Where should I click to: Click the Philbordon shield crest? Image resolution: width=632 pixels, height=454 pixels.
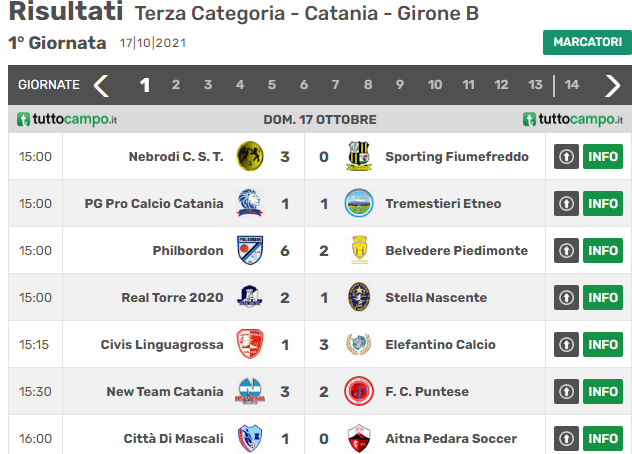[250, 250]
